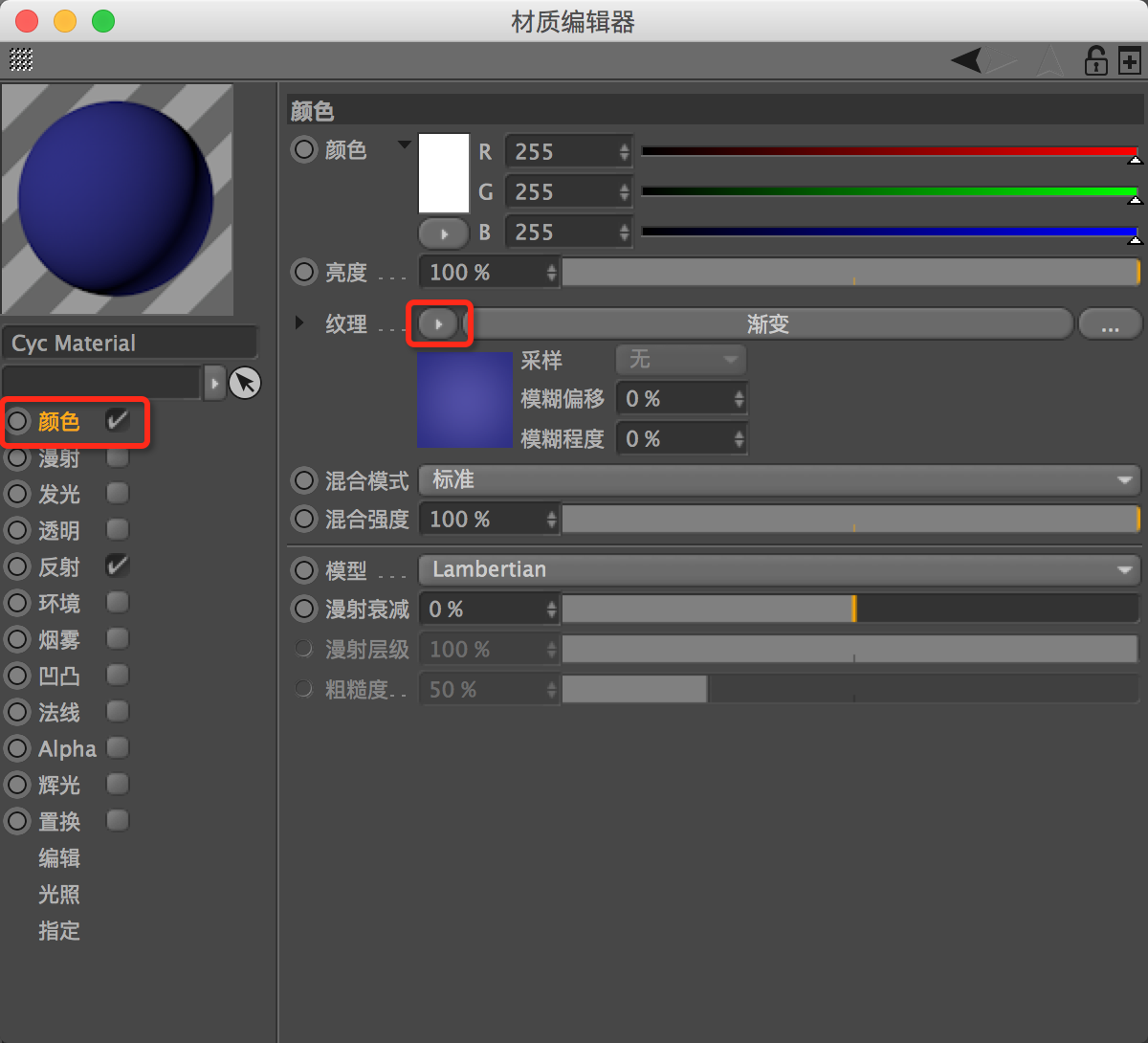This screenshot has width=1148, height=1043.
Task: Click the R value stepper arrows
Action: (x=624, y=152)
